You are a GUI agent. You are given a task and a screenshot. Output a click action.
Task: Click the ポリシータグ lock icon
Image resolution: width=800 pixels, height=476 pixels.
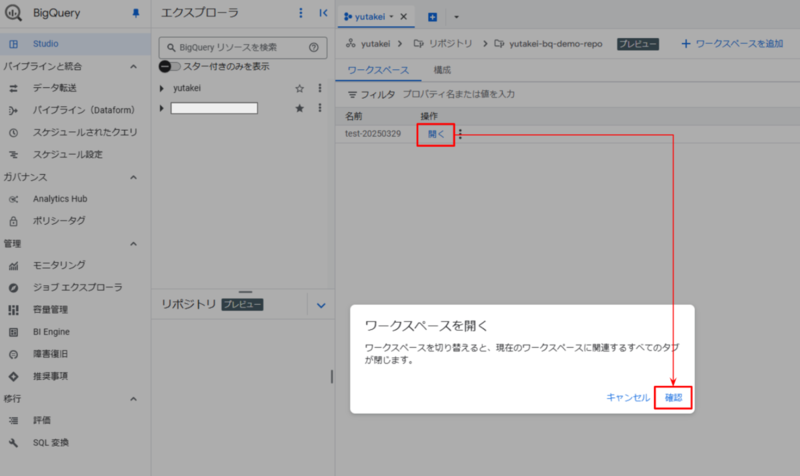(x=13, y=221)
